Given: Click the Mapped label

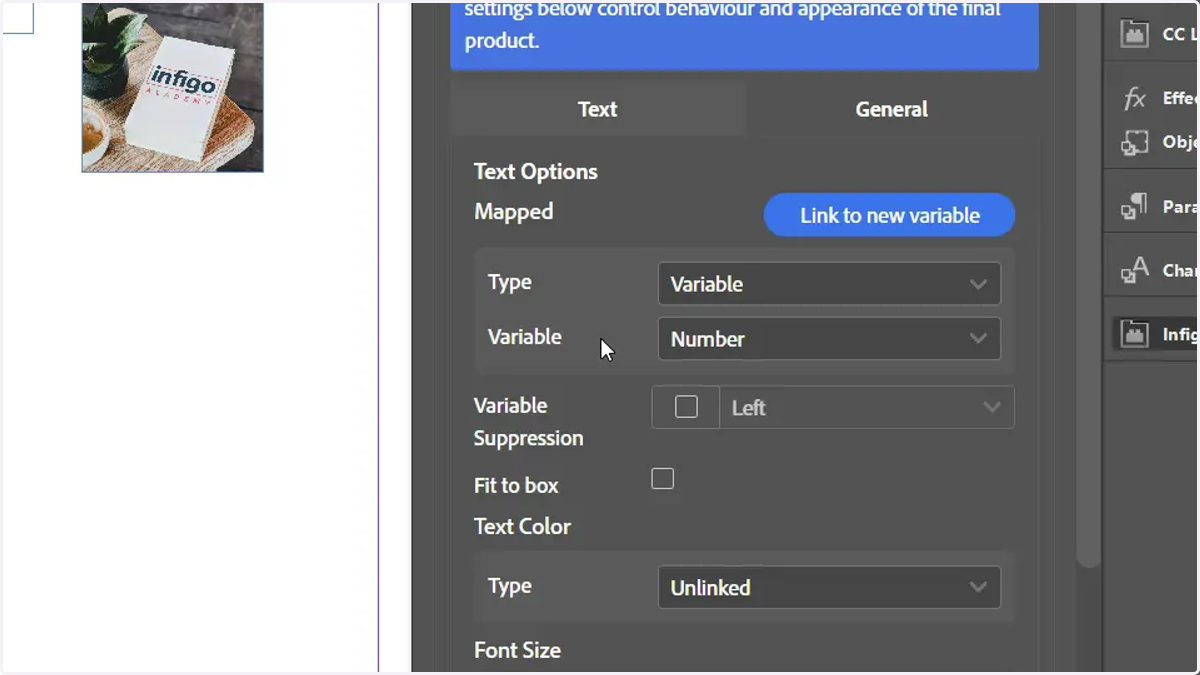Looking at the screenshot, I should (x=514, y=211).
